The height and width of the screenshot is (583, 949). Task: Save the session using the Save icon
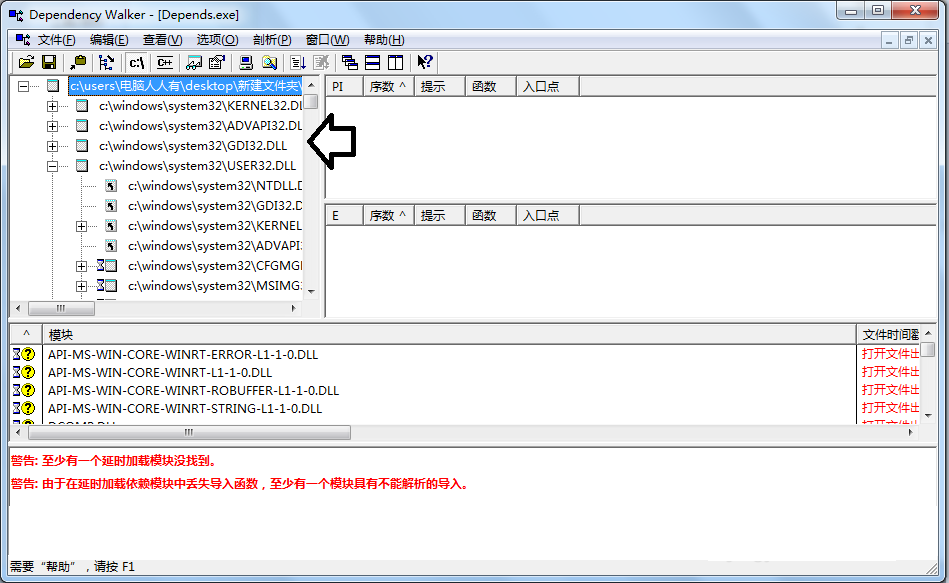[x=49, y=62]
